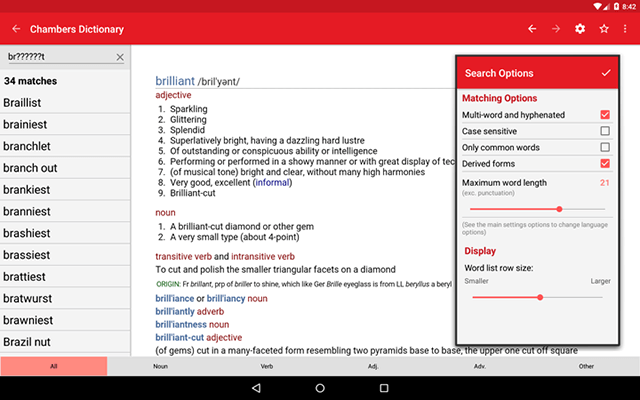
Task: Clear the search field with the X
Action: click(x=120, y=57)
